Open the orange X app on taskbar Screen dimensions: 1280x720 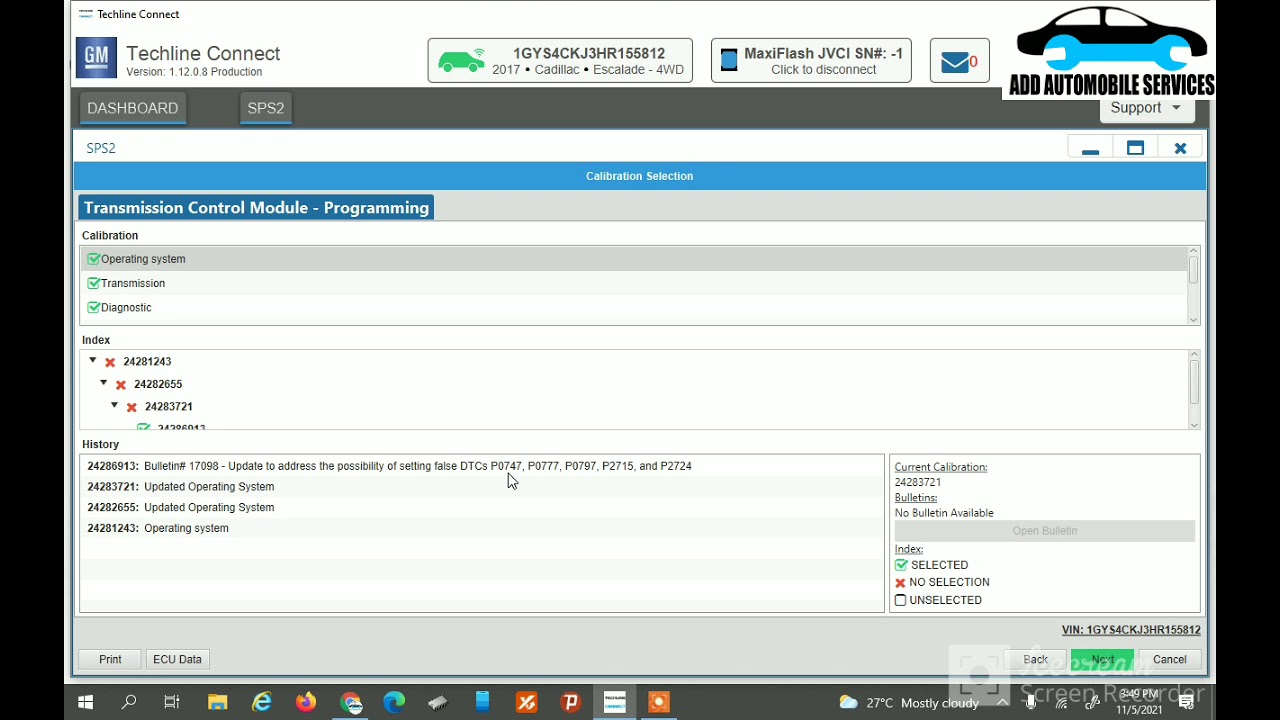526,702
